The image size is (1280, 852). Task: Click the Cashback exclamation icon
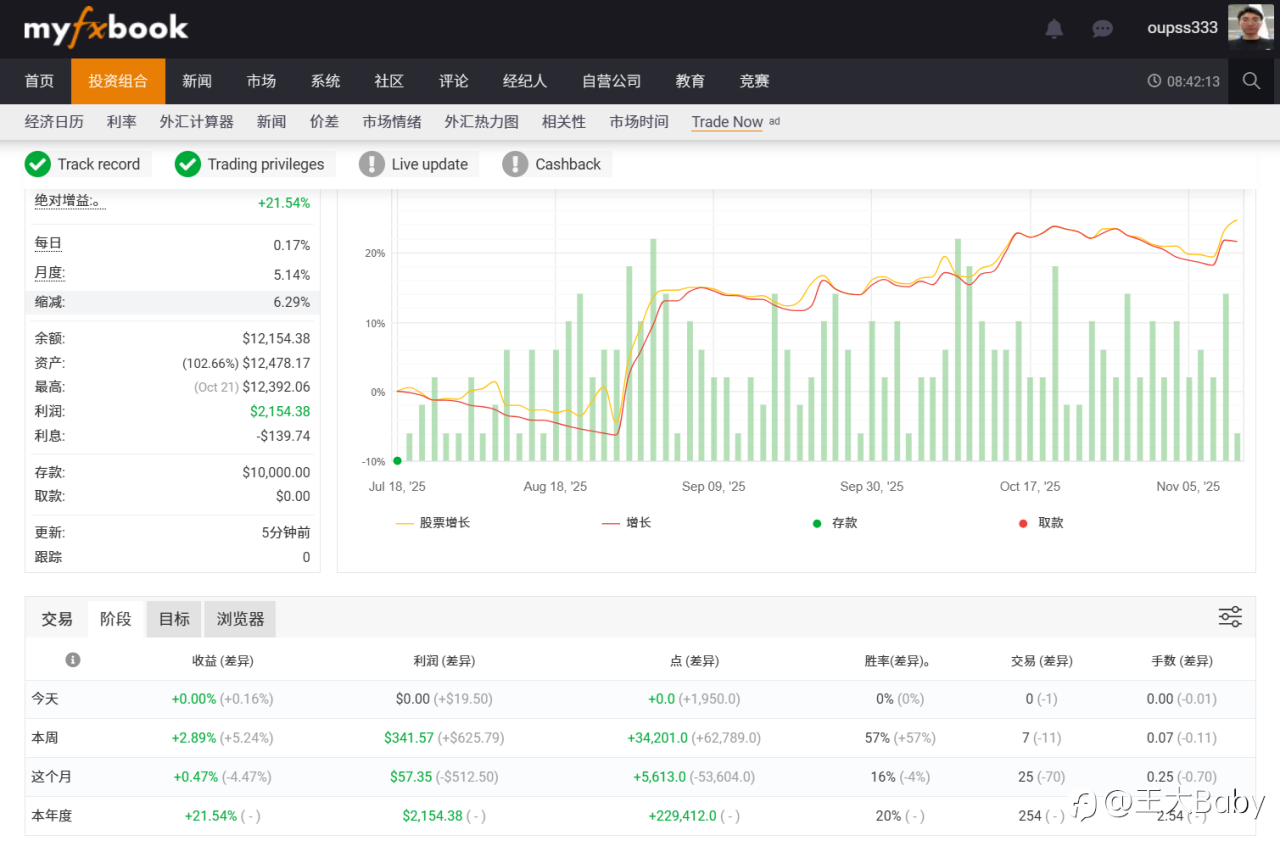[x=515, y=164]
